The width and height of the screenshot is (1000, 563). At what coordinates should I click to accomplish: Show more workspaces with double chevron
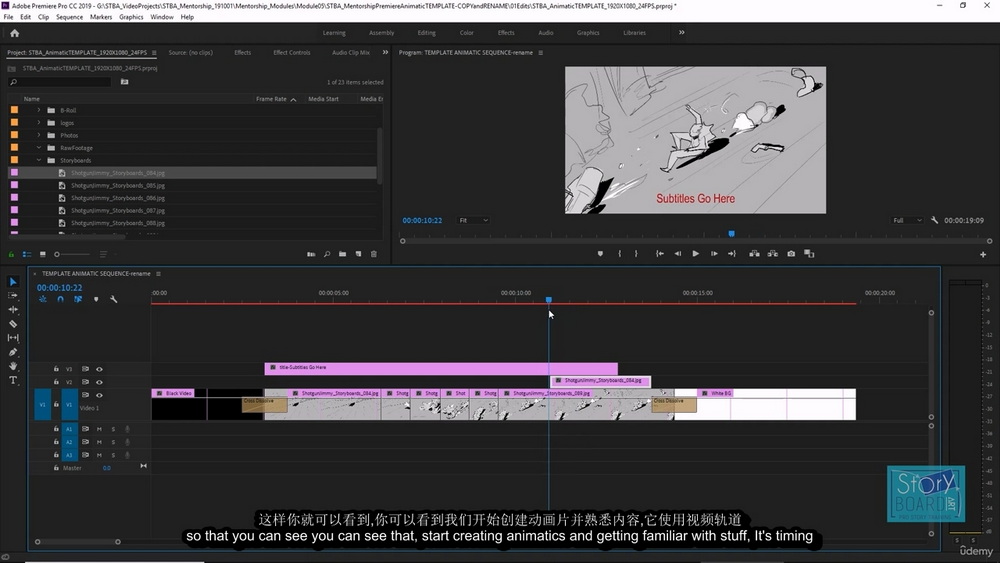click(x=682, y=33)
